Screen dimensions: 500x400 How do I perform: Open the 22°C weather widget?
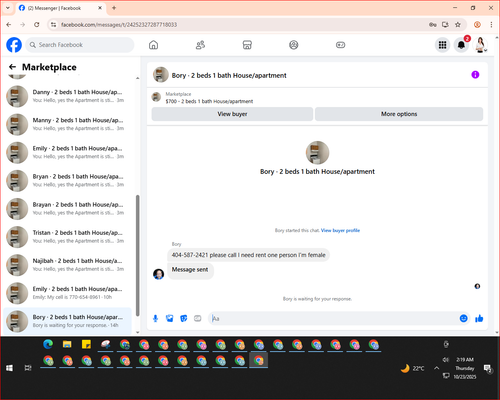[413, 368]
